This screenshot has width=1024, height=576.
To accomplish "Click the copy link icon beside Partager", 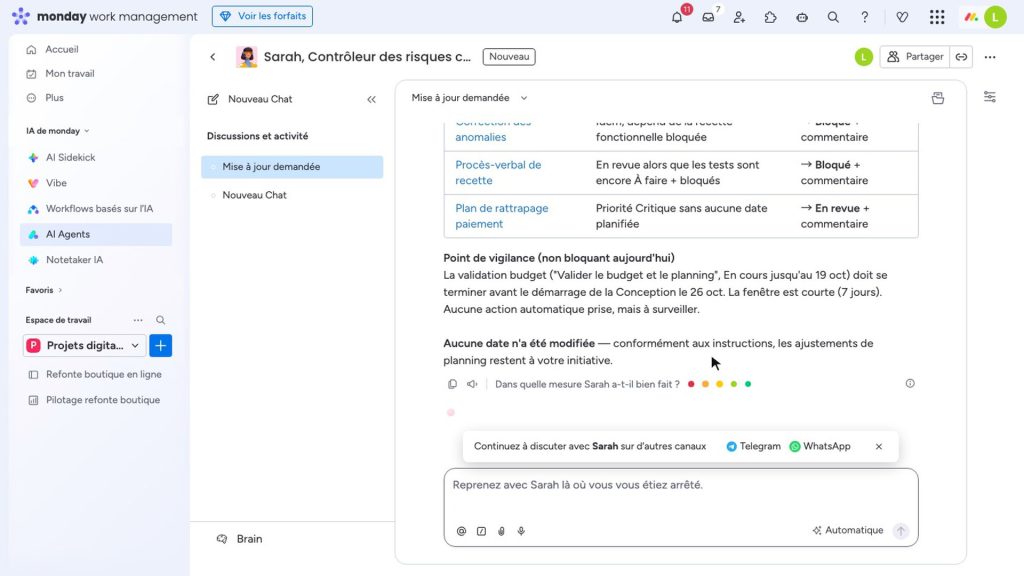I will click(x=961, y=57).
